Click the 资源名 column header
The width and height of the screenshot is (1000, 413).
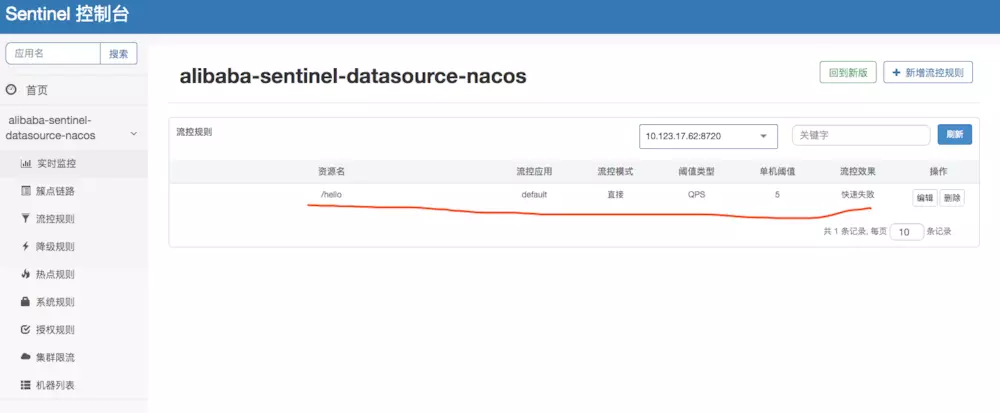(332, 171)
